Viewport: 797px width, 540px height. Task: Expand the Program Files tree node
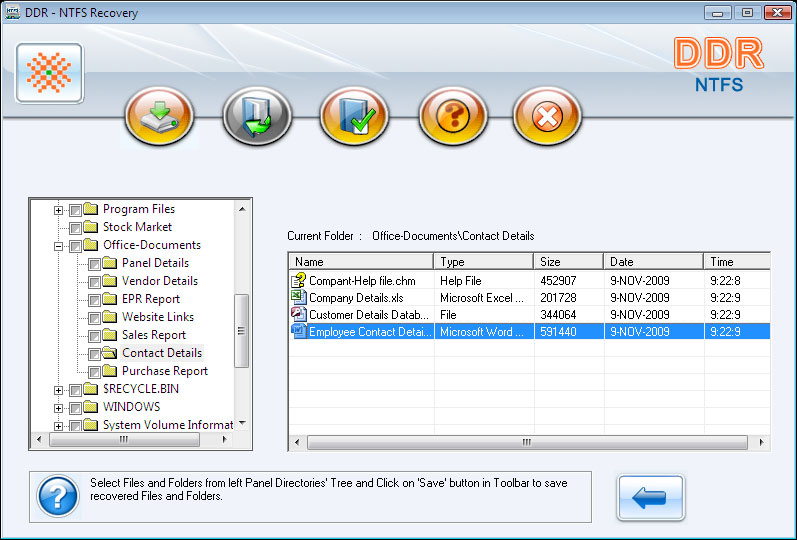[x=58, y=210]
